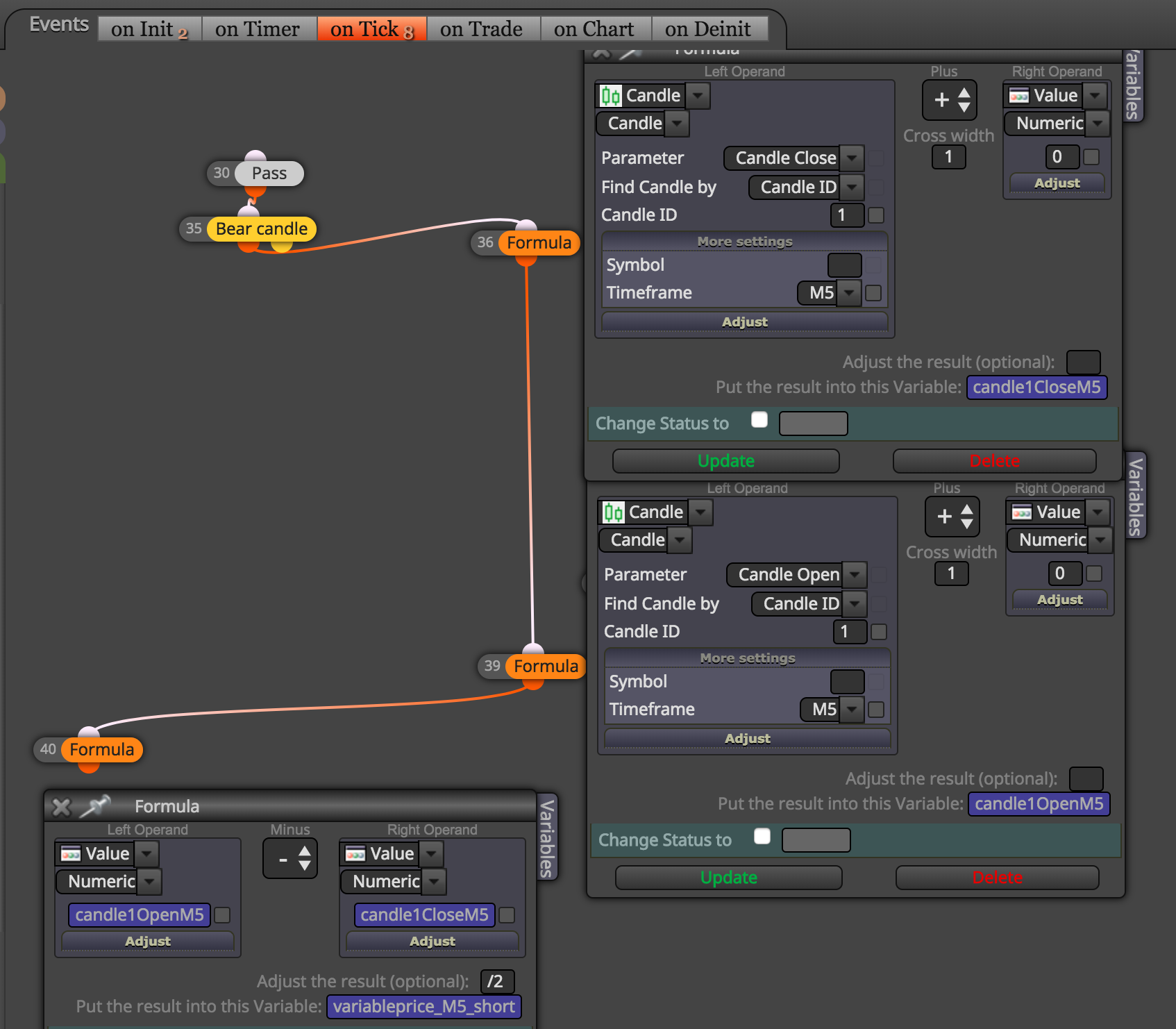Open Numeric type dropdown in Candle Open panel

[1060, 540]
